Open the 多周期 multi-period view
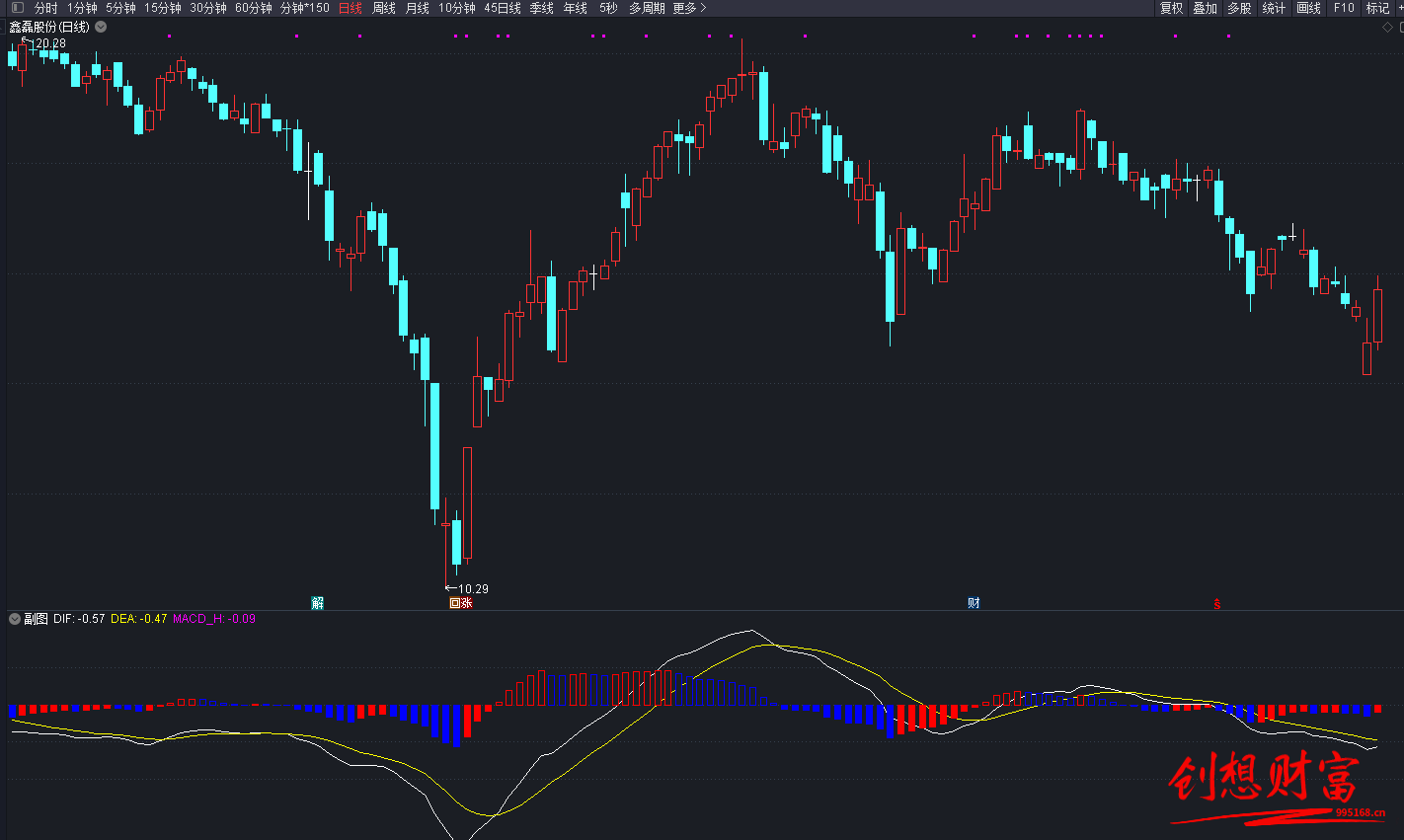Screen dimensions: 1404x840 tap(647, 8)
